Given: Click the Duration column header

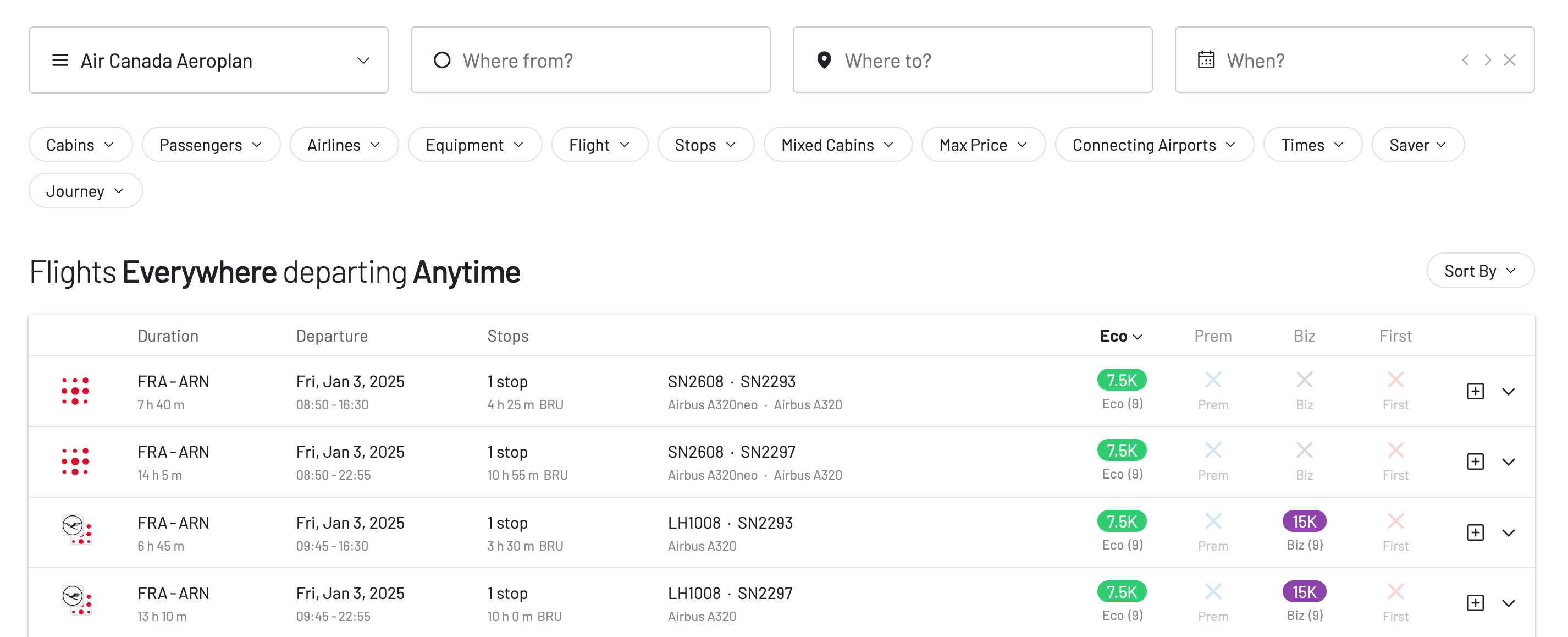Looking at the screenshot, I should [x=168, y=336].
